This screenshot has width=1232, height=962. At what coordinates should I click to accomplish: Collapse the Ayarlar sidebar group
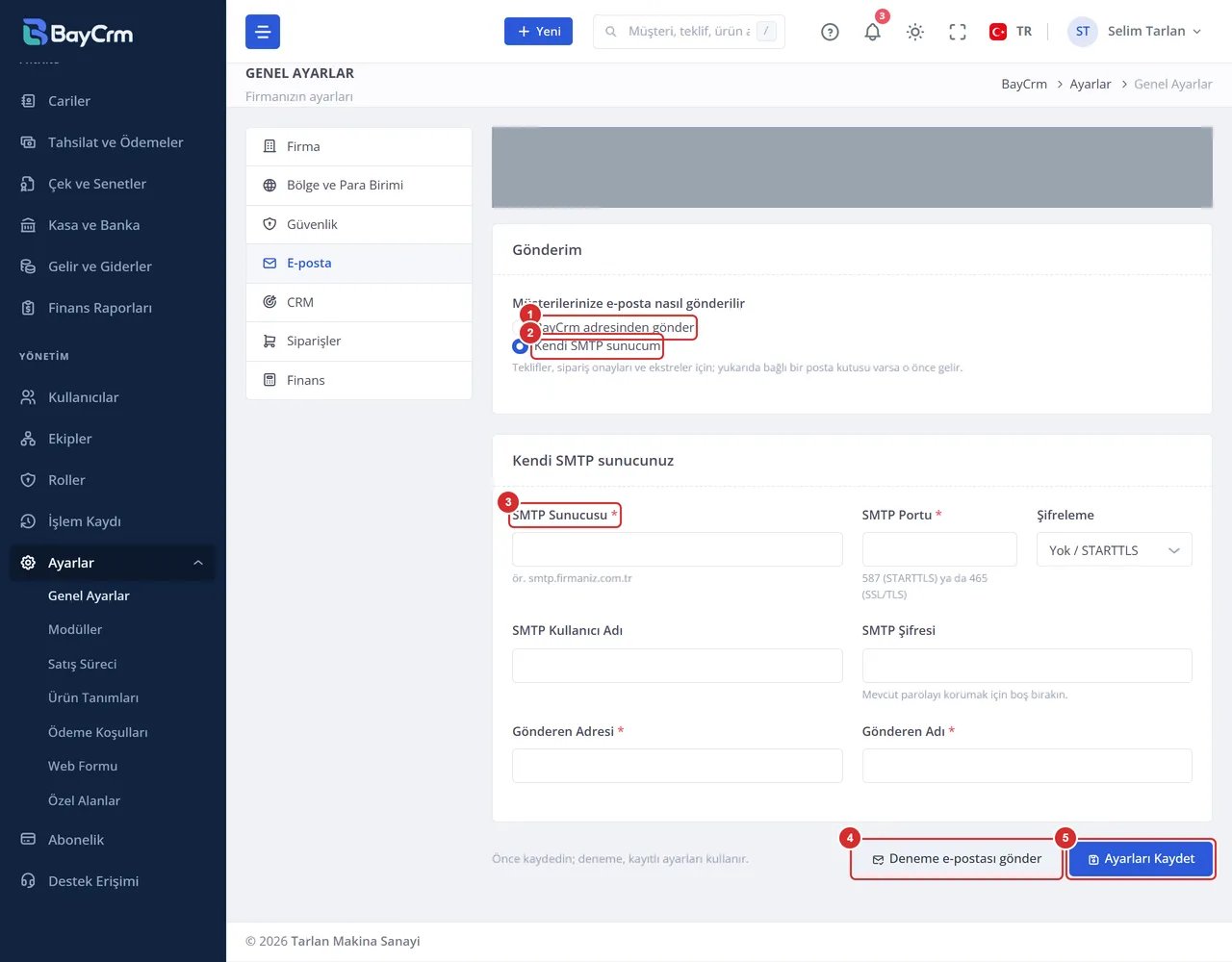click(x=113, y=563)
